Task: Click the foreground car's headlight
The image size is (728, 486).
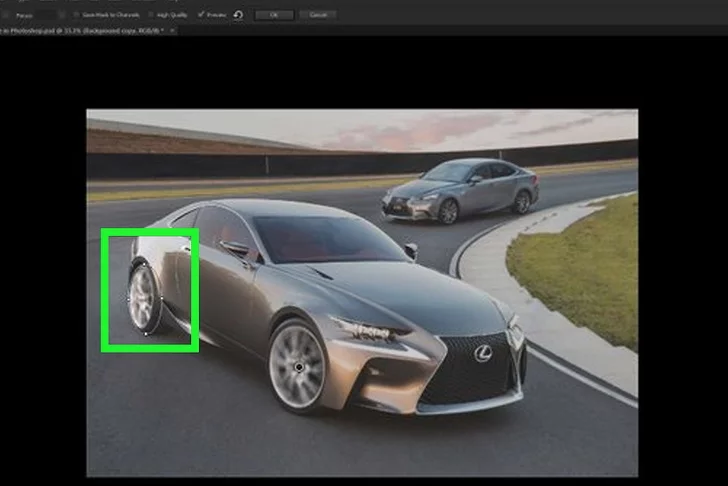Action: click(x=375, y=329)
